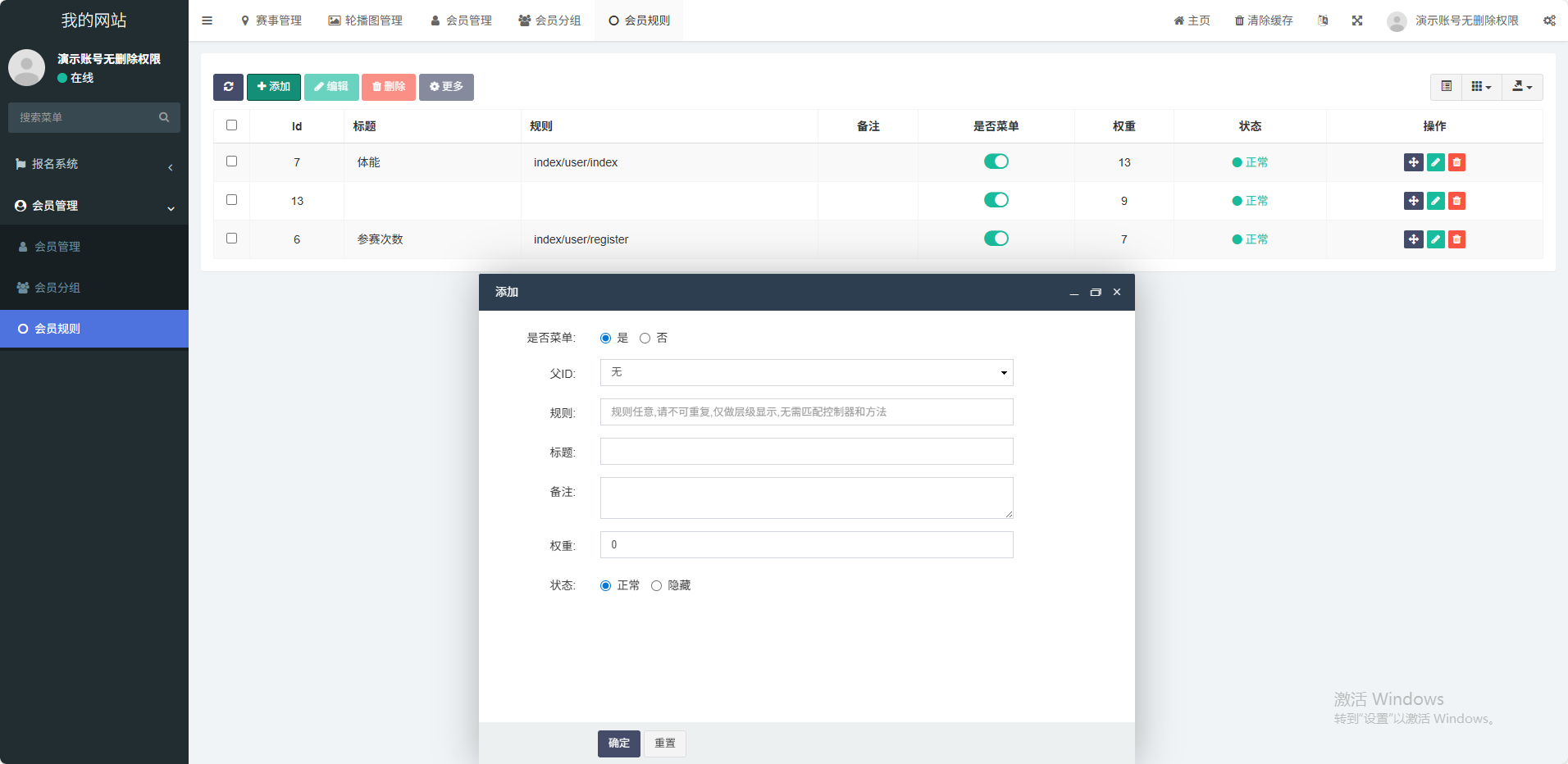Click the green edit pencil for row 13

click(x=1435, y=201)
